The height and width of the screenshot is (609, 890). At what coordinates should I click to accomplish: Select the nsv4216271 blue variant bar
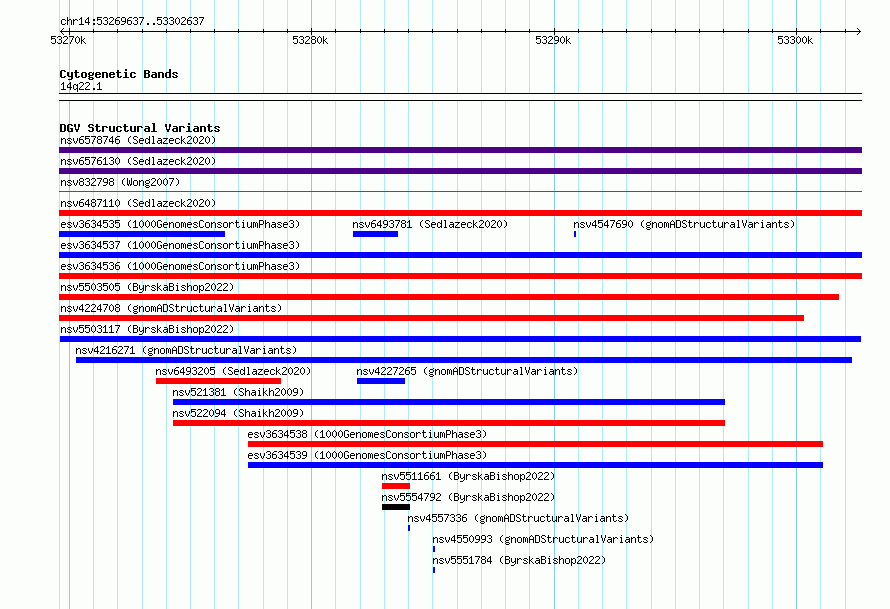click(464, 360)
